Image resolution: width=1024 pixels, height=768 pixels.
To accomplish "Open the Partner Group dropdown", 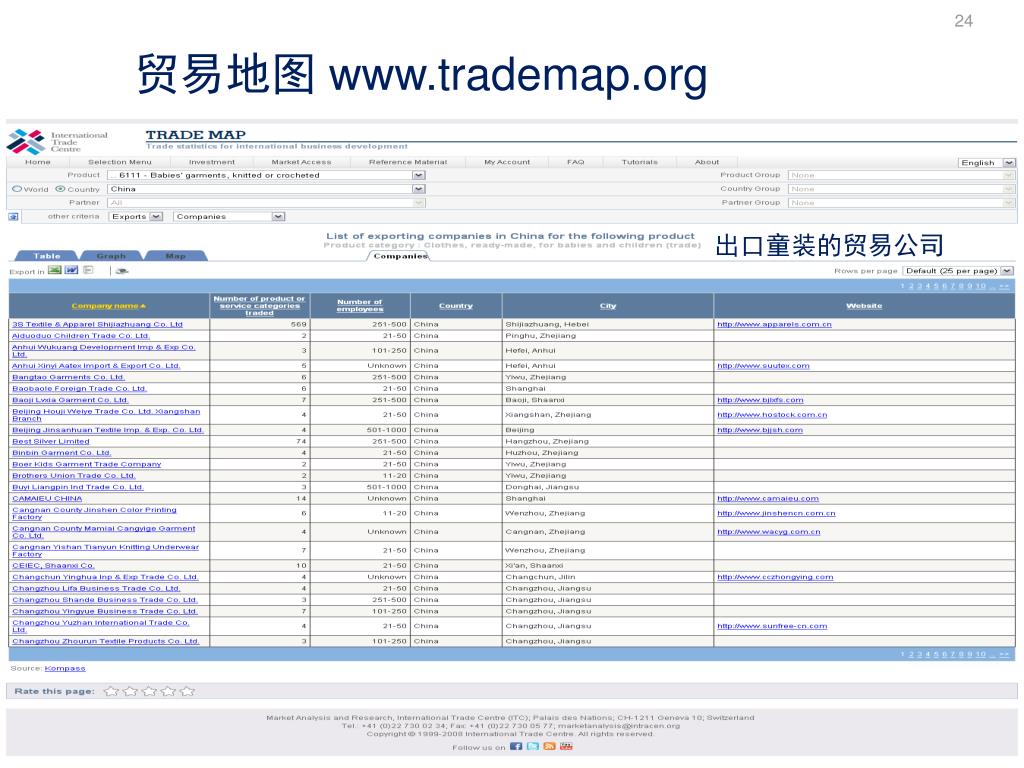I will coord(901,202).
